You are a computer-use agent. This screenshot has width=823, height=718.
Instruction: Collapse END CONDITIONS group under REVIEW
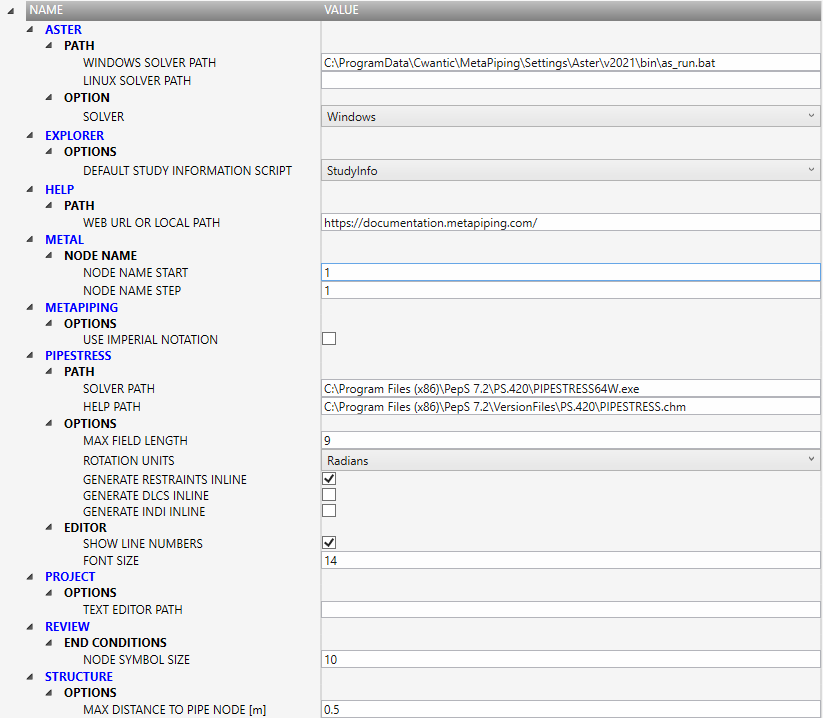point(49,642)
